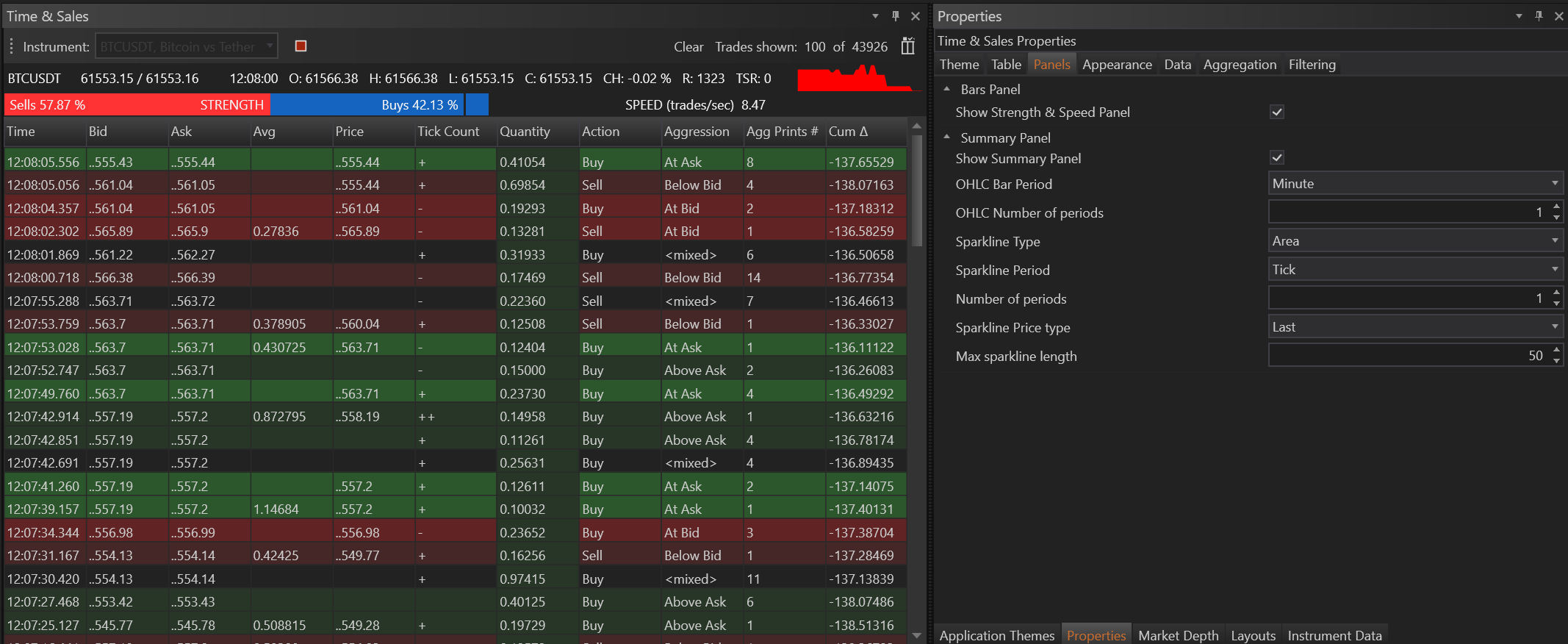Viewport: 1568px width, 644px height.
Task: Uncheck Show Strength & Speed Panel
Action: pos(1277,112)
